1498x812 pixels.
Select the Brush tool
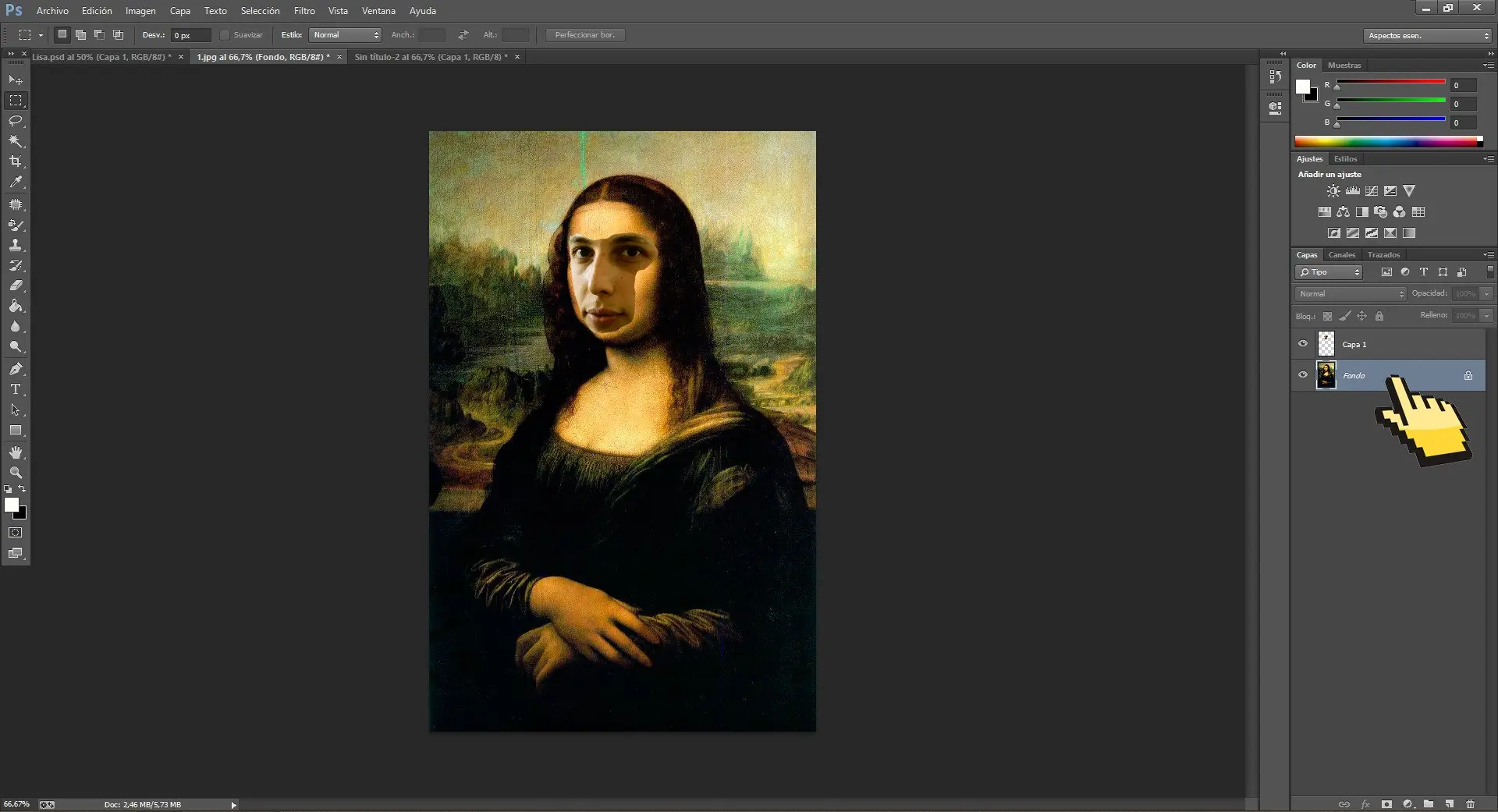tap(16, 225)
